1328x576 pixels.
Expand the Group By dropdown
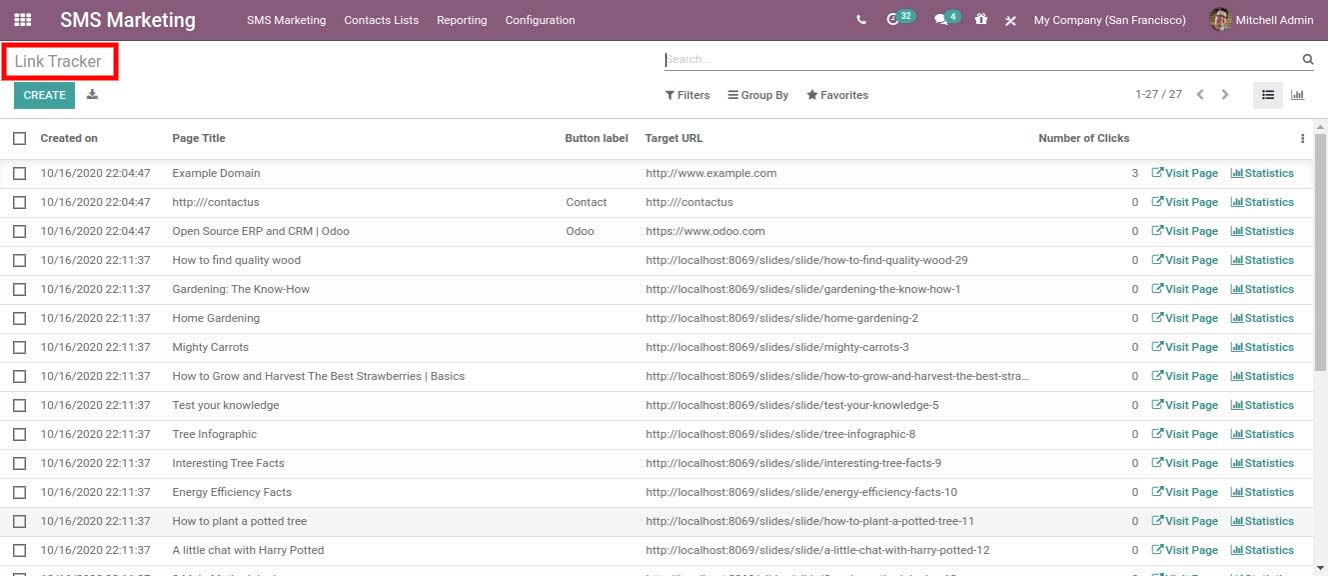point(758,95)
